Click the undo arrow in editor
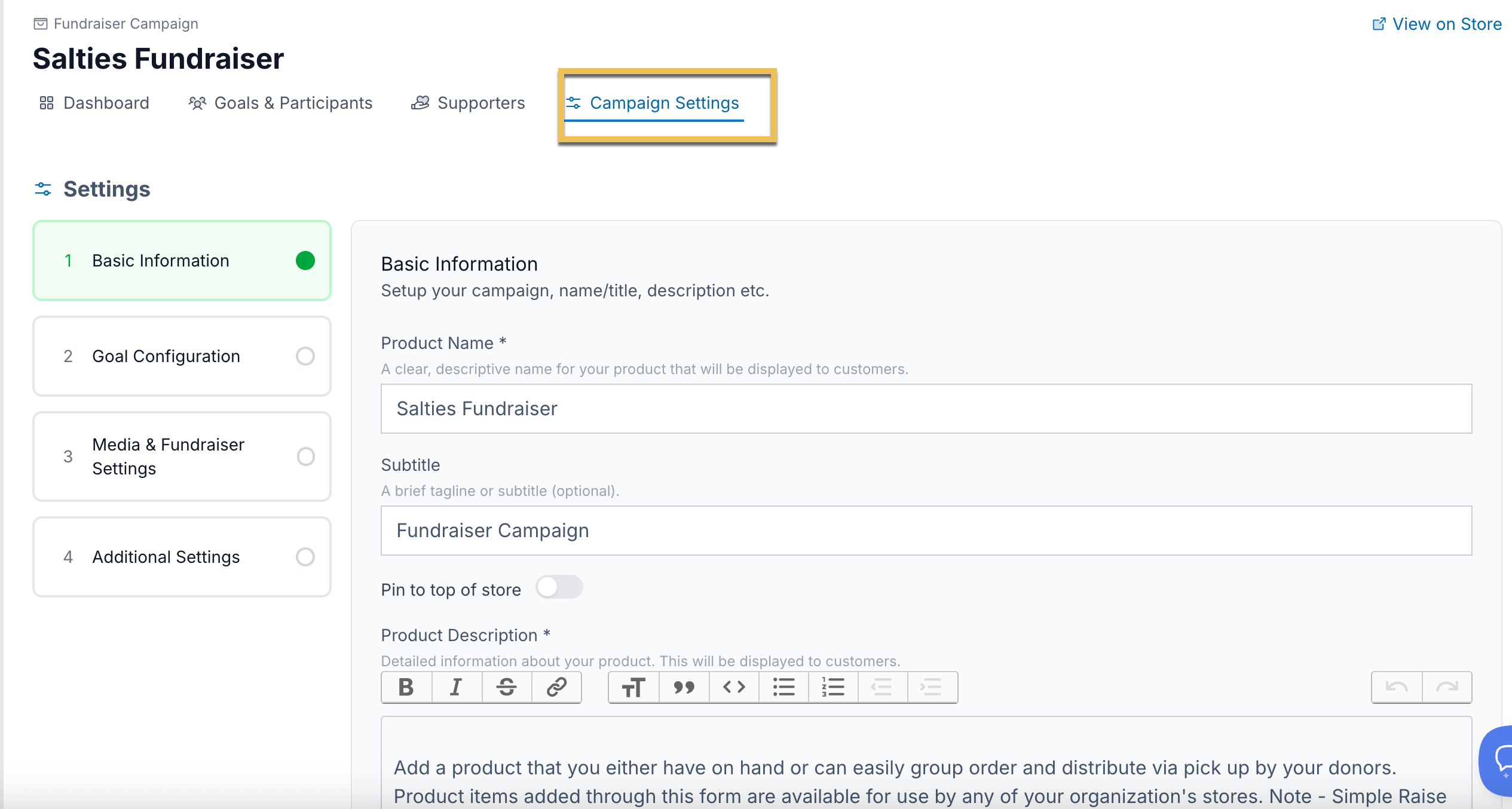Screen dimensions: 1512x809 pyautogui.click(x=1397, y=687)
